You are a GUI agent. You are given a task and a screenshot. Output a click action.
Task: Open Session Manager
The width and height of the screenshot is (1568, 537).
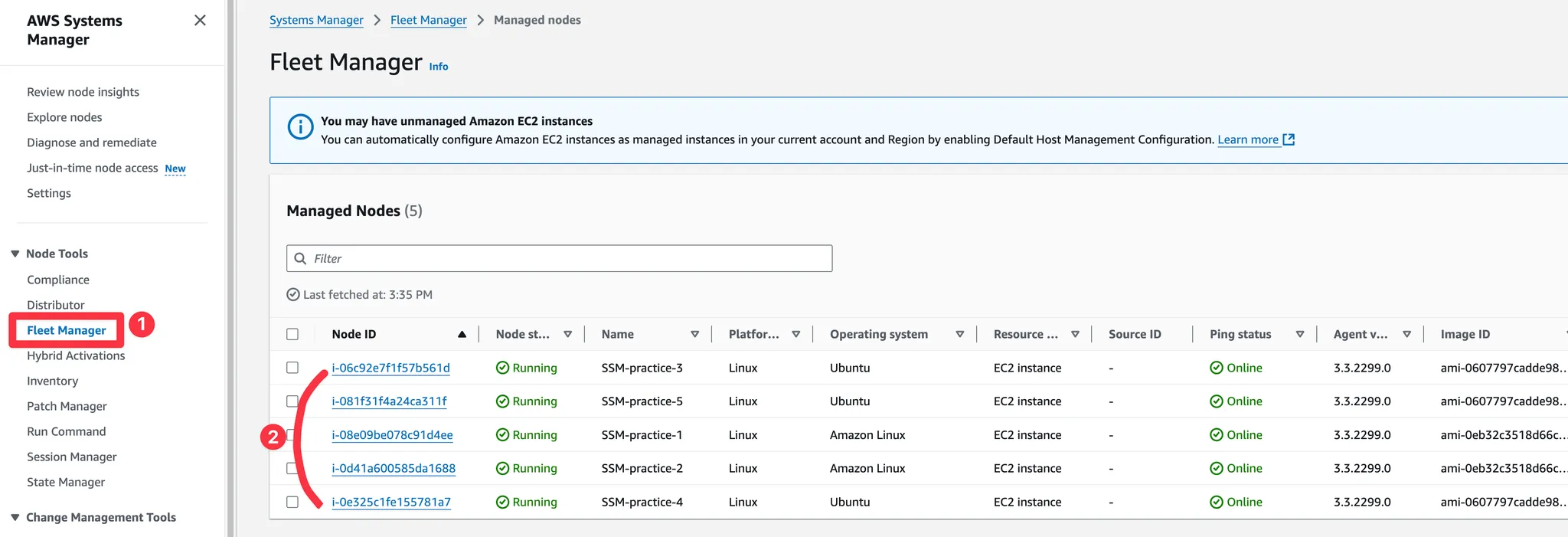coord(72,457)
